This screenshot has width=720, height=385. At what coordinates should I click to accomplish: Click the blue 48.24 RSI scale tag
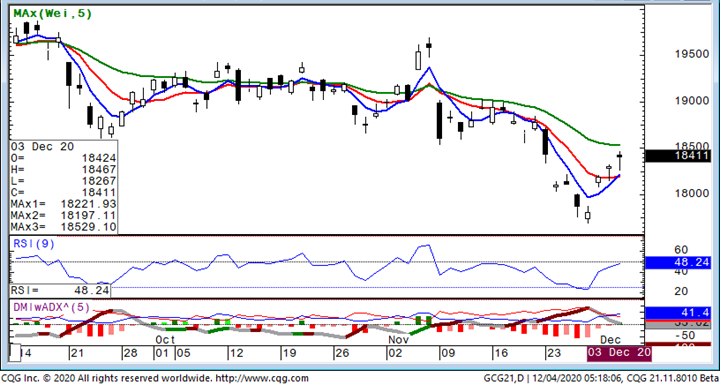tap(678, 263)
